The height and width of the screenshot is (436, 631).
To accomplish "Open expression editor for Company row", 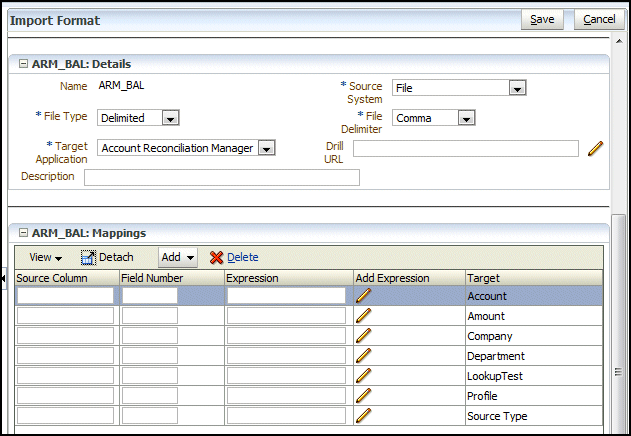I will (x=363, y=336).
